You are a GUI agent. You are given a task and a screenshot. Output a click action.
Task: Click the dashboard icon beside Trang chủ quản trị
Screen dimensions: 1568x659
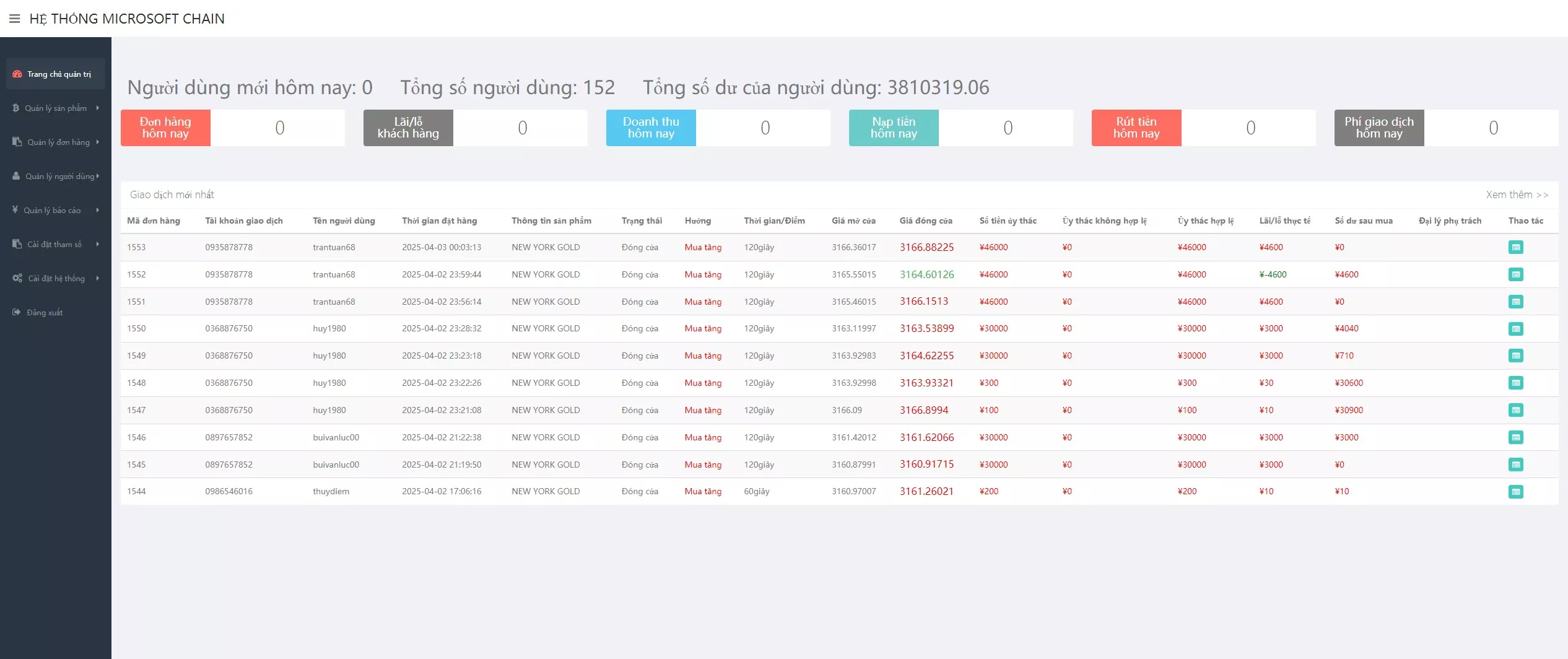pos(17,74)
